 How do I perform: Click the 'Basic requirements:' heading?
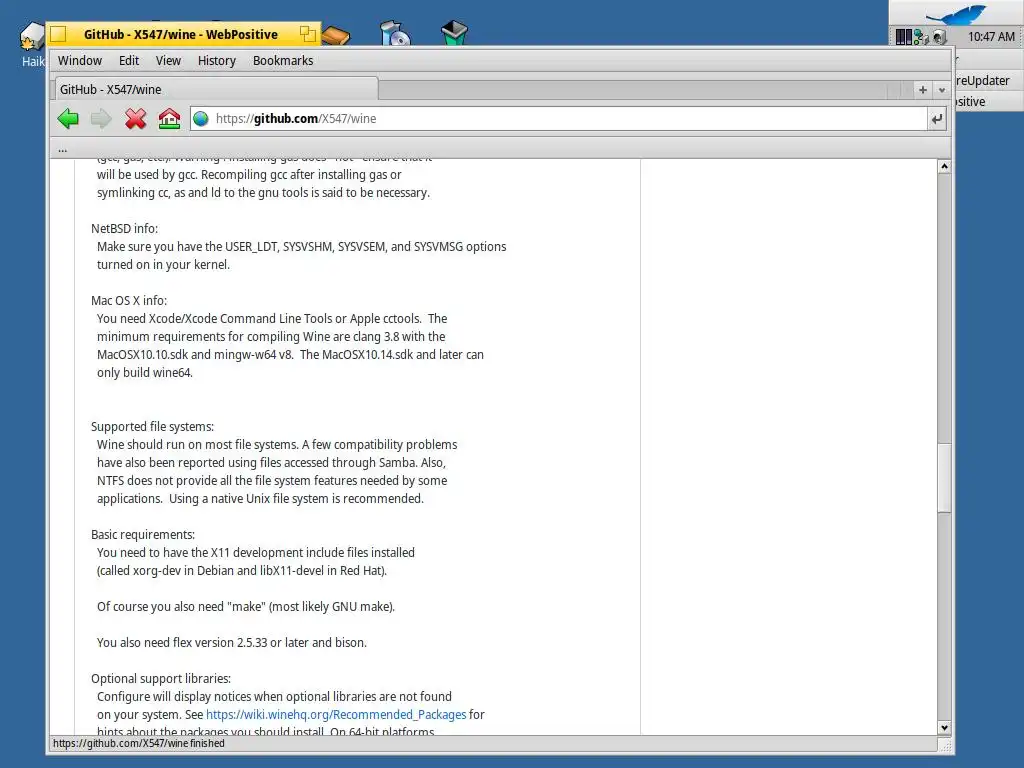pos(142,534)
